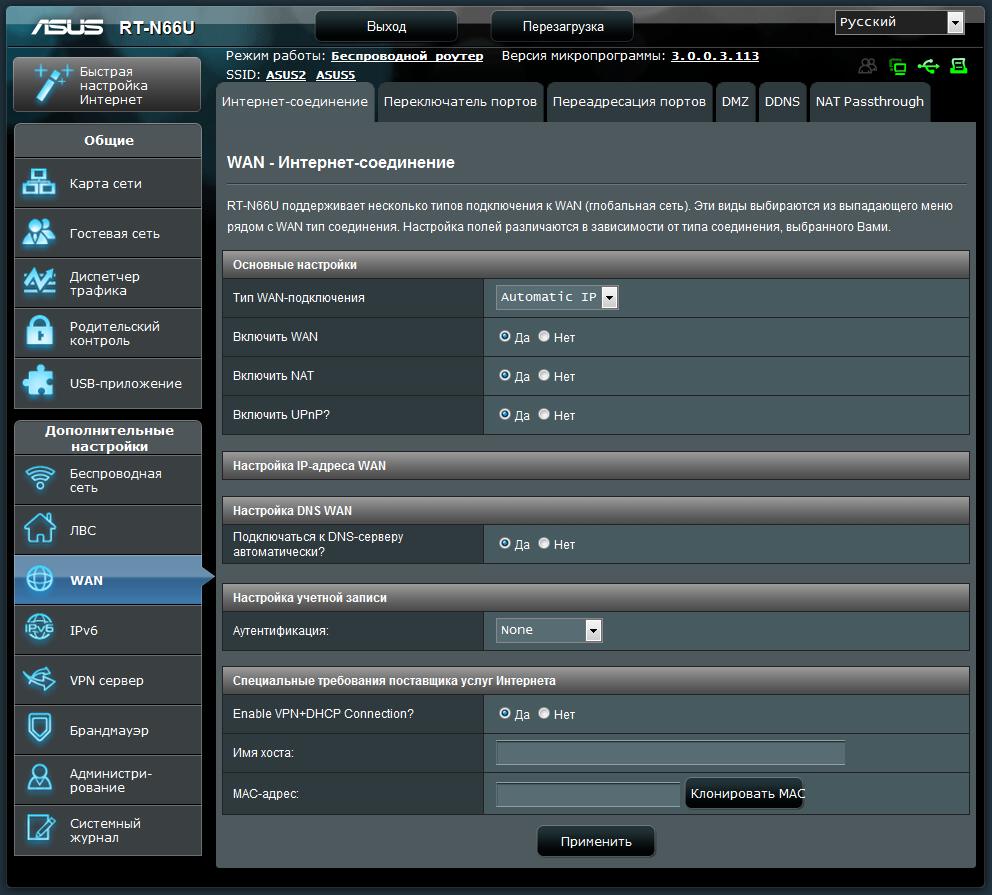The image size is (992, 895).
Task: Select Нет for automatic DNS server connection
Action: point(543,543)
